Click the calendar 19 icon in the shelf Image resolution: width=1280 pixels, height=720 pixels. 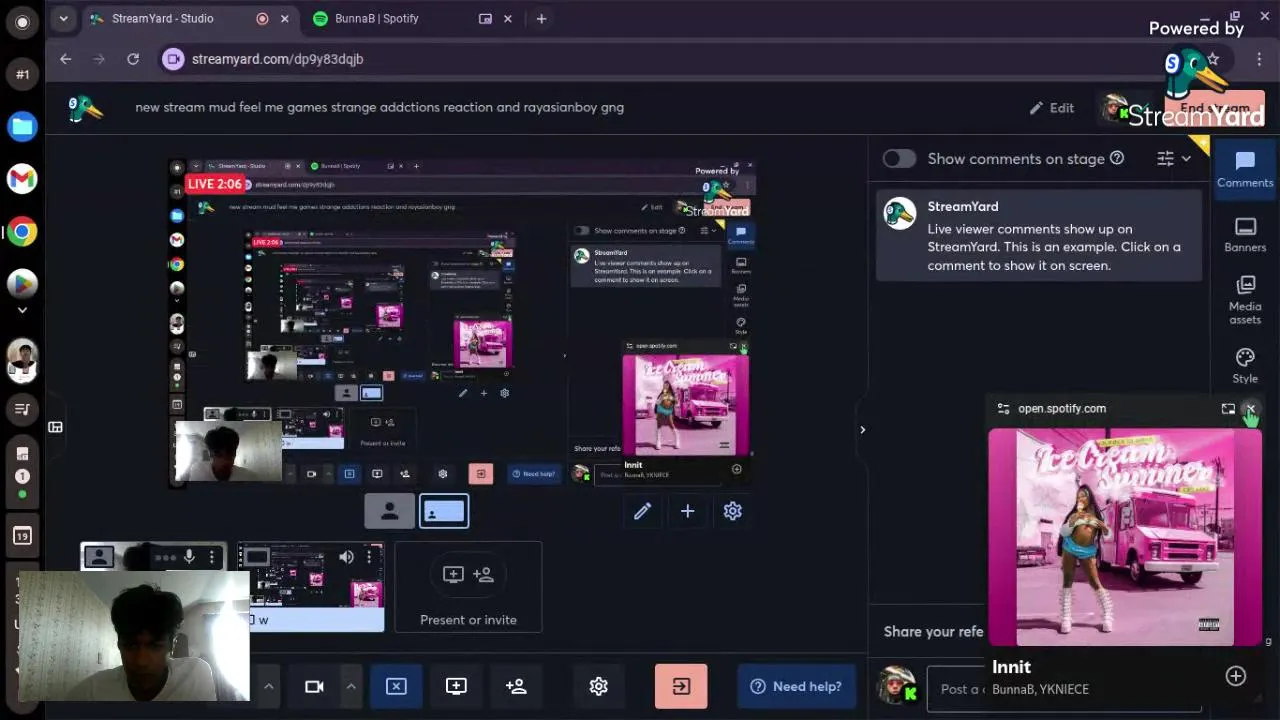click(22, 536)
